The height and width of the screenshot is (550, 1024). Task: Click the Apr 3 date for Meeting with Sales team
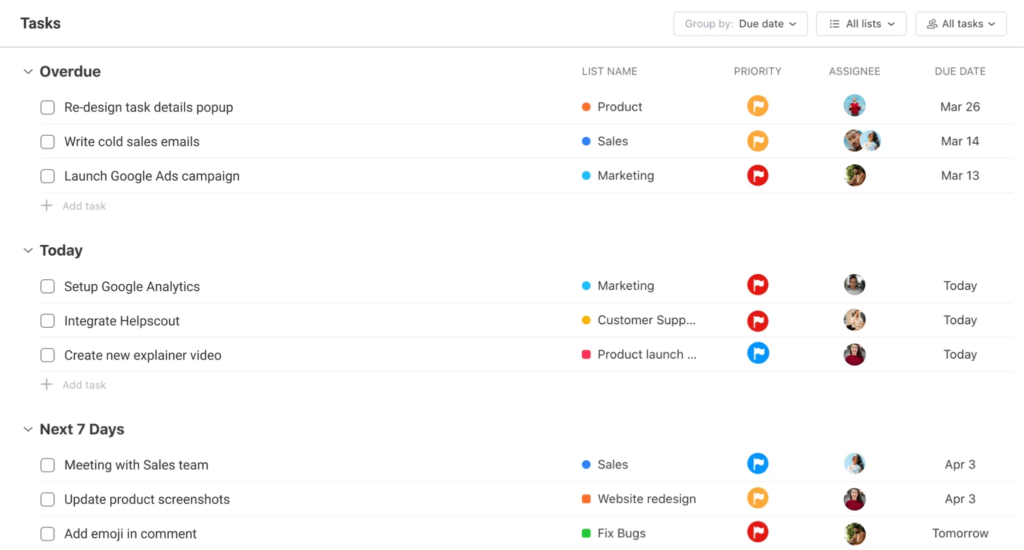coord(960,464)
